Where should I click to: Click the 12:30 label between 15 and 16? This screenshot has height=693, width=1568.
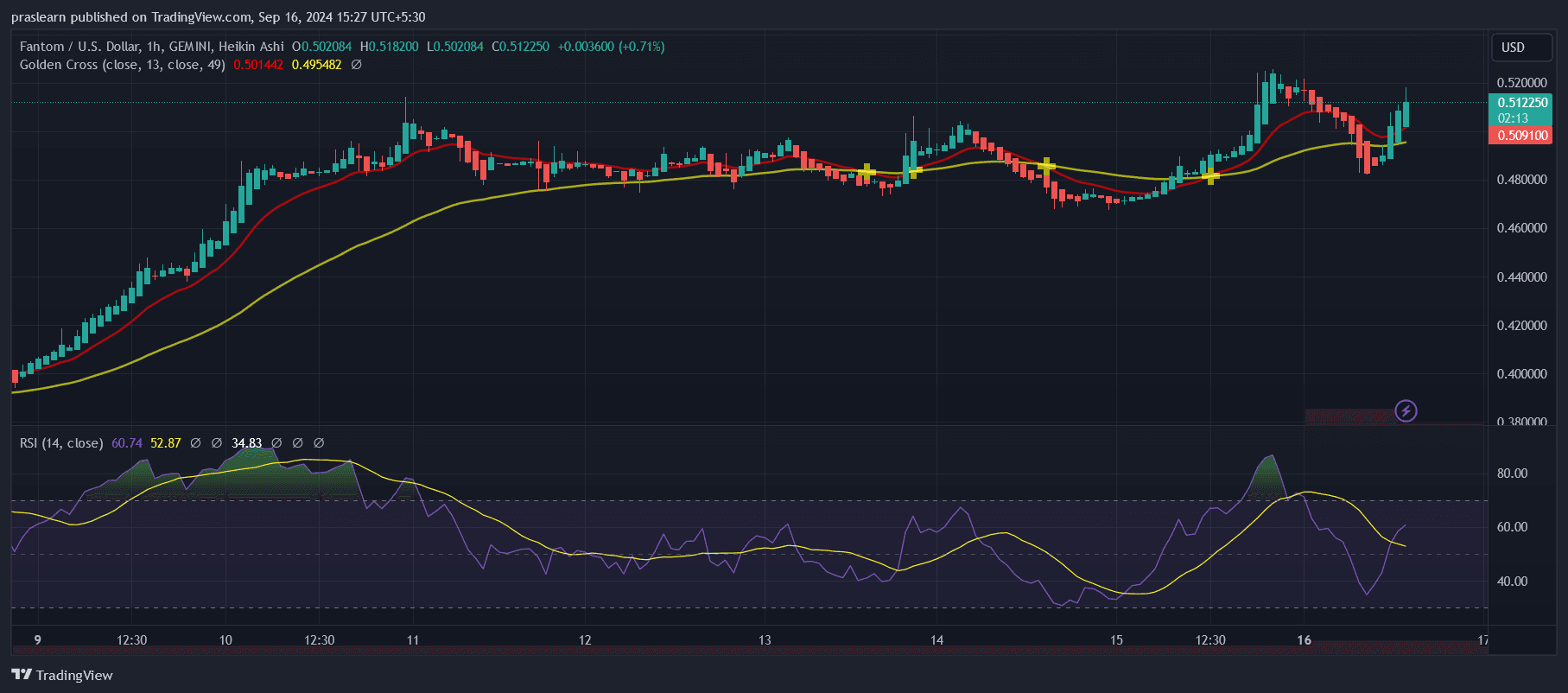(1210, 640)
